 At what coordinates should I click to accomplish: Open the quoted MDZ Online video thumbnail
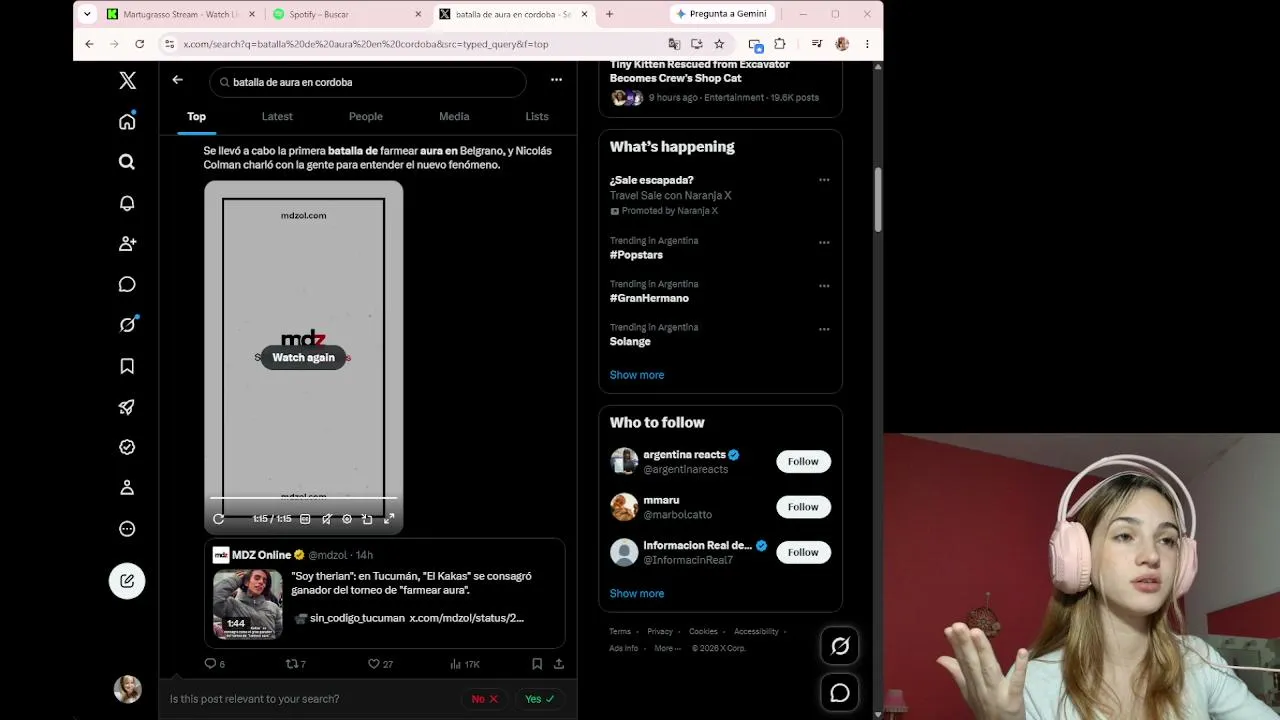(248, 603)
